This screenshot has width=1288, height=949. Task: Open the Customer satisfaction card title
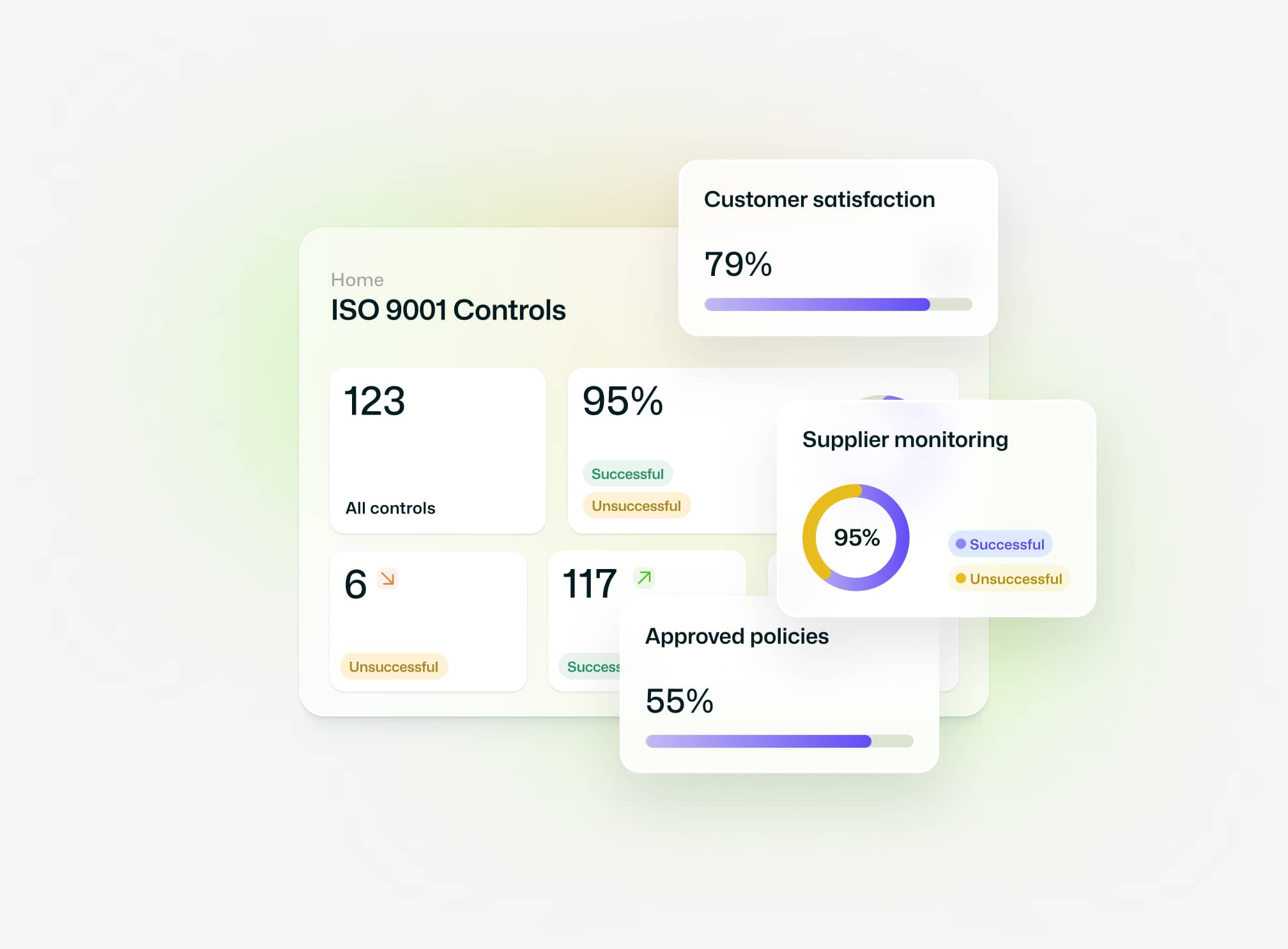pyautogui.click(x=819, y=199)
